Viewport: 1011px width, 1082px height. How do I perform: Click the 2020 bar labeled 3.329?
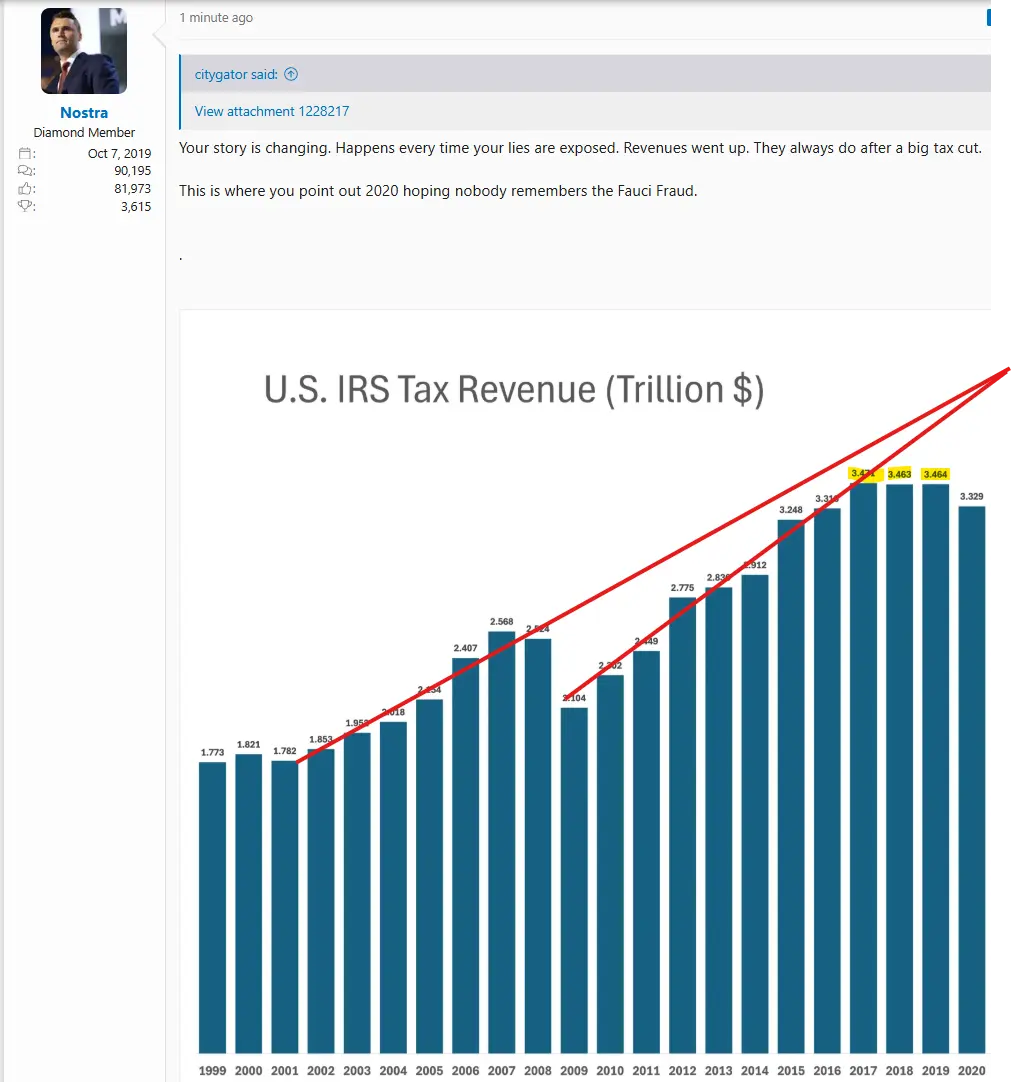[971, 780]
